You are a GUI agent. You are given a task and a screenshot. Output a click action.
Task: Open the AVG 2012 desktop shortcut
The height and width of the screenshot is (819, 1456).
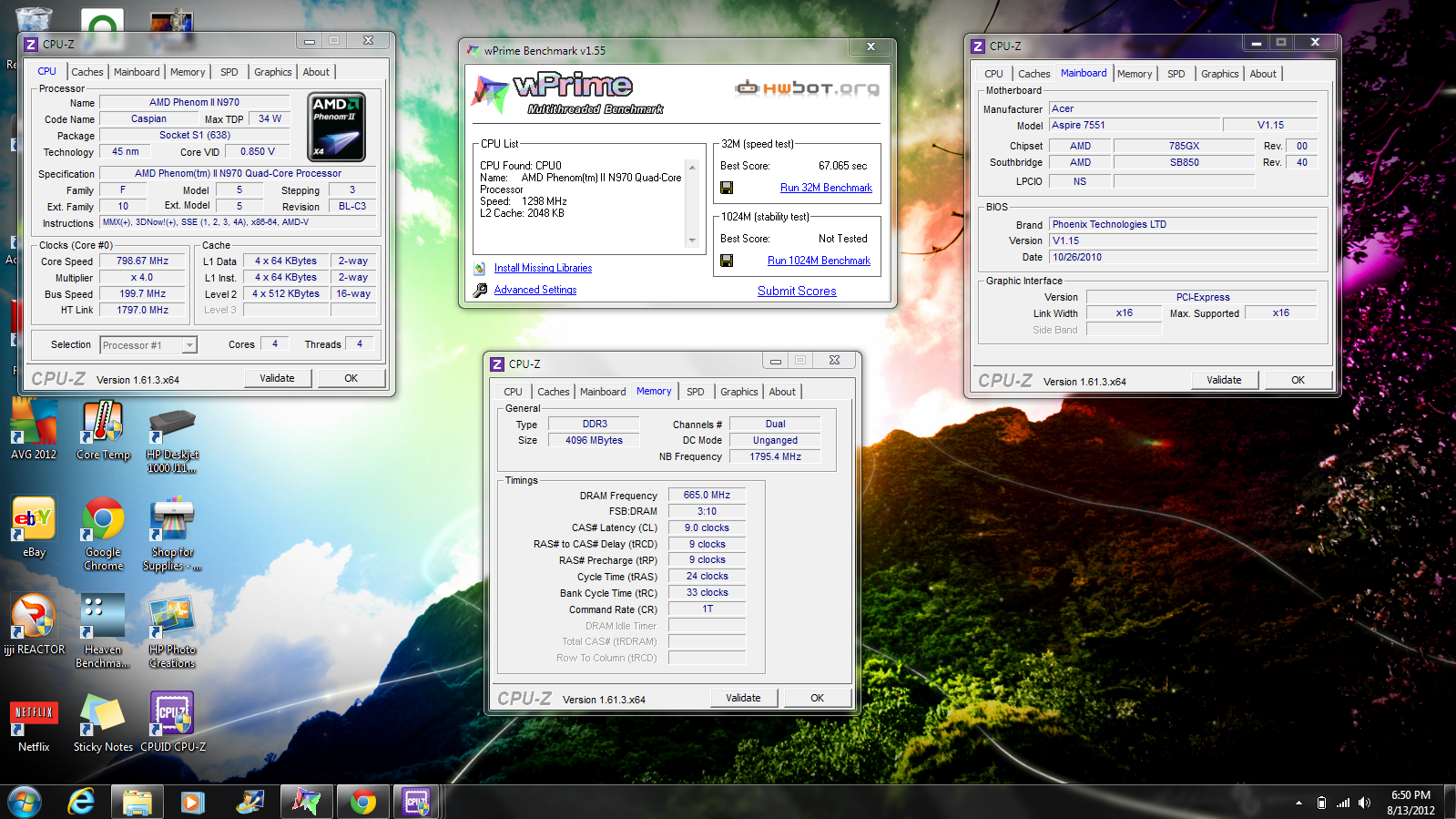34,429
